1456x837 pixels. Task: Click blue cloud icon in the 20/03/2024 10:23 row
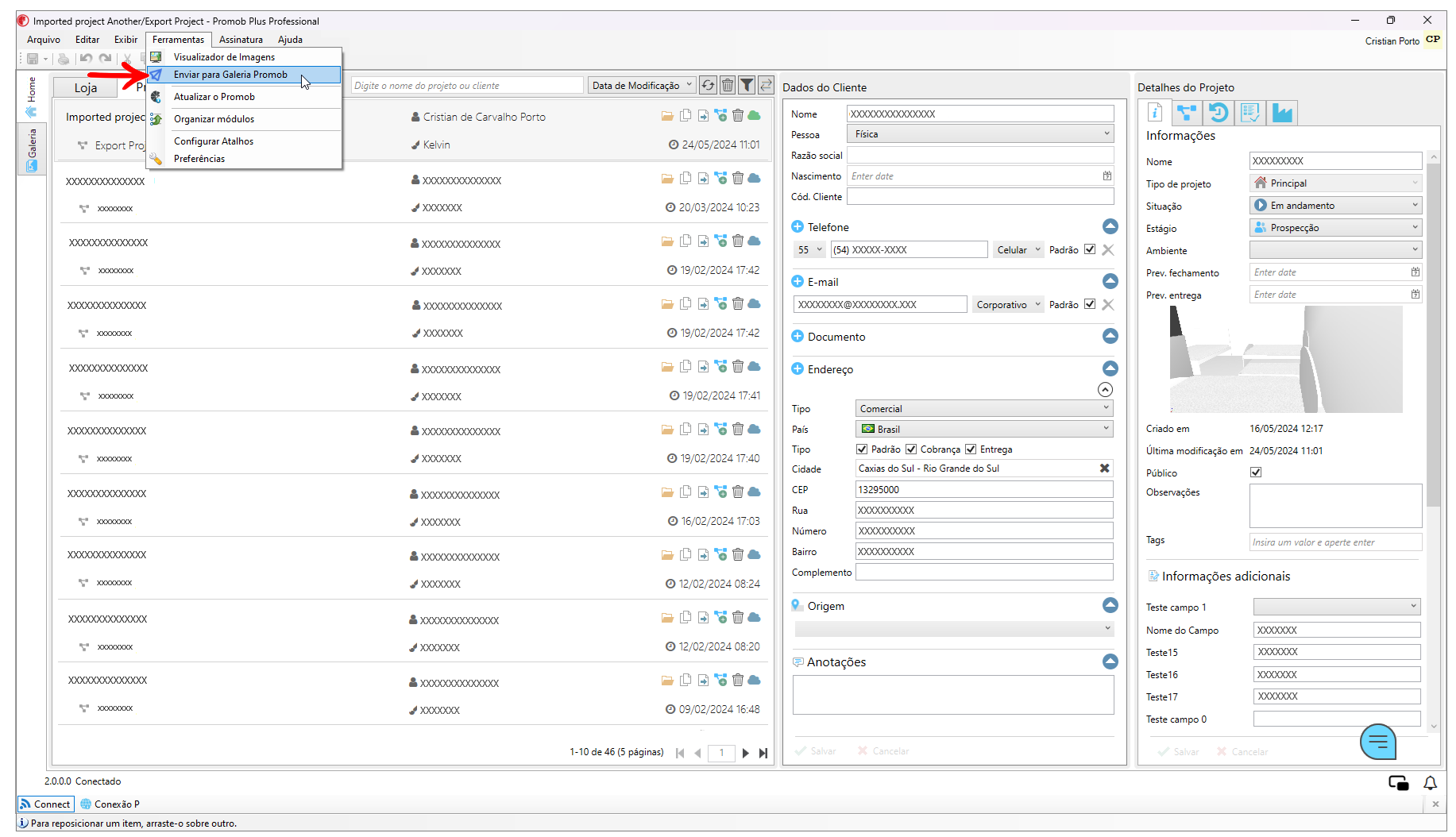pyautogui.click(x=755, y=179)
